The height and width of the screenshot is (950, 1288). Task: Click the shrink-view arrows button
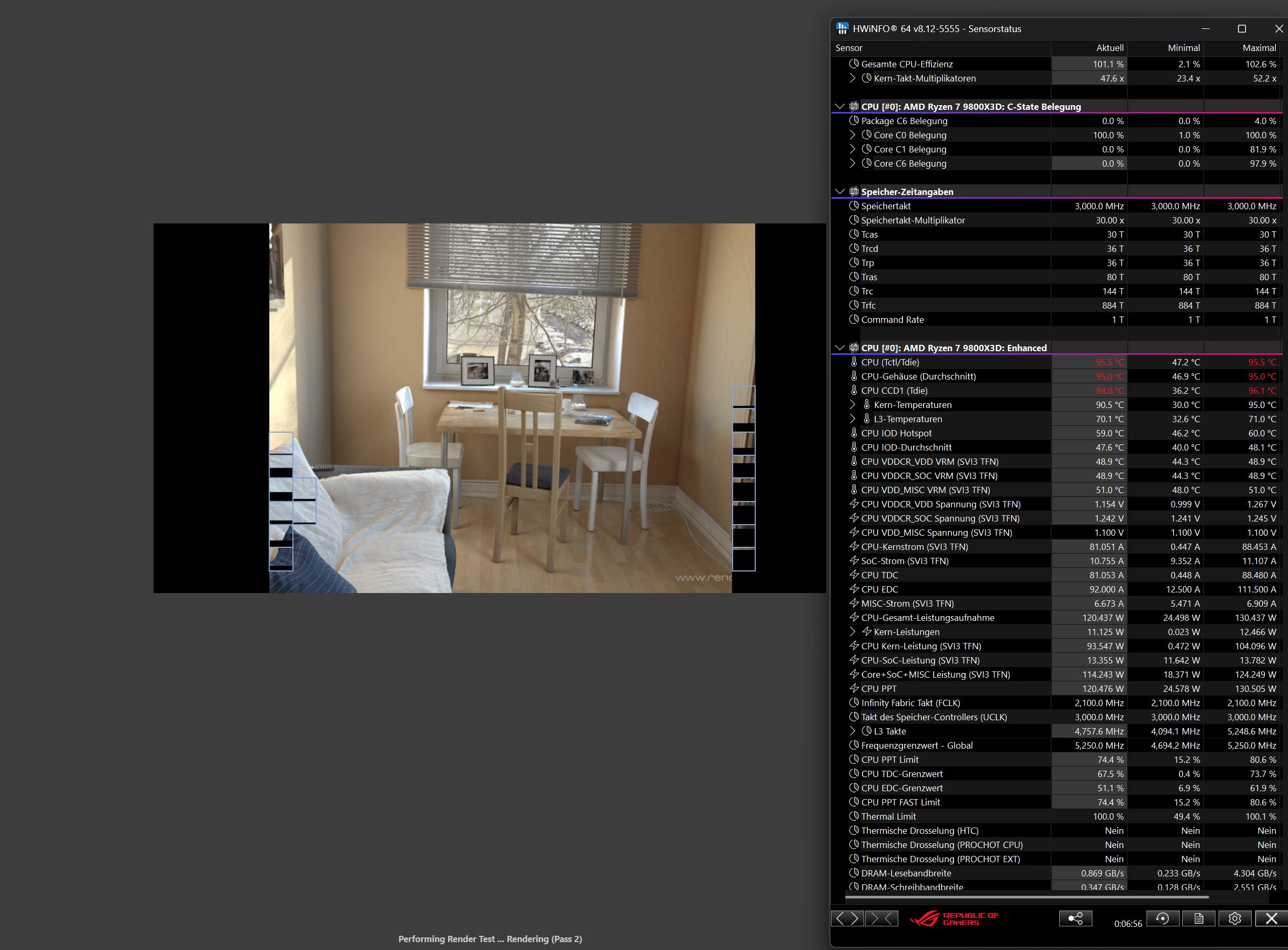(882, 918)
